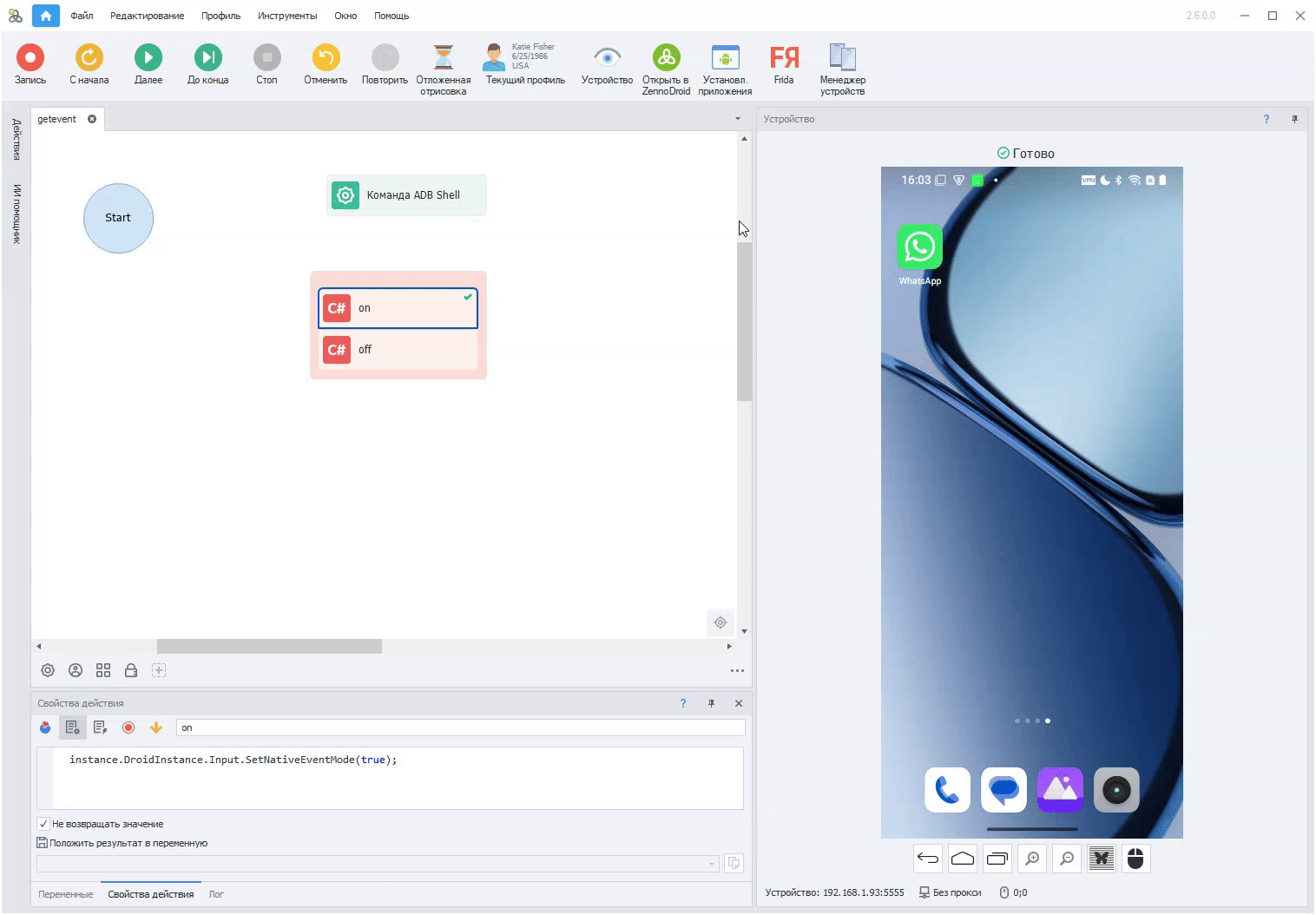
Task: Click the properties list-with-gear icon
Action: click(73, 727)
